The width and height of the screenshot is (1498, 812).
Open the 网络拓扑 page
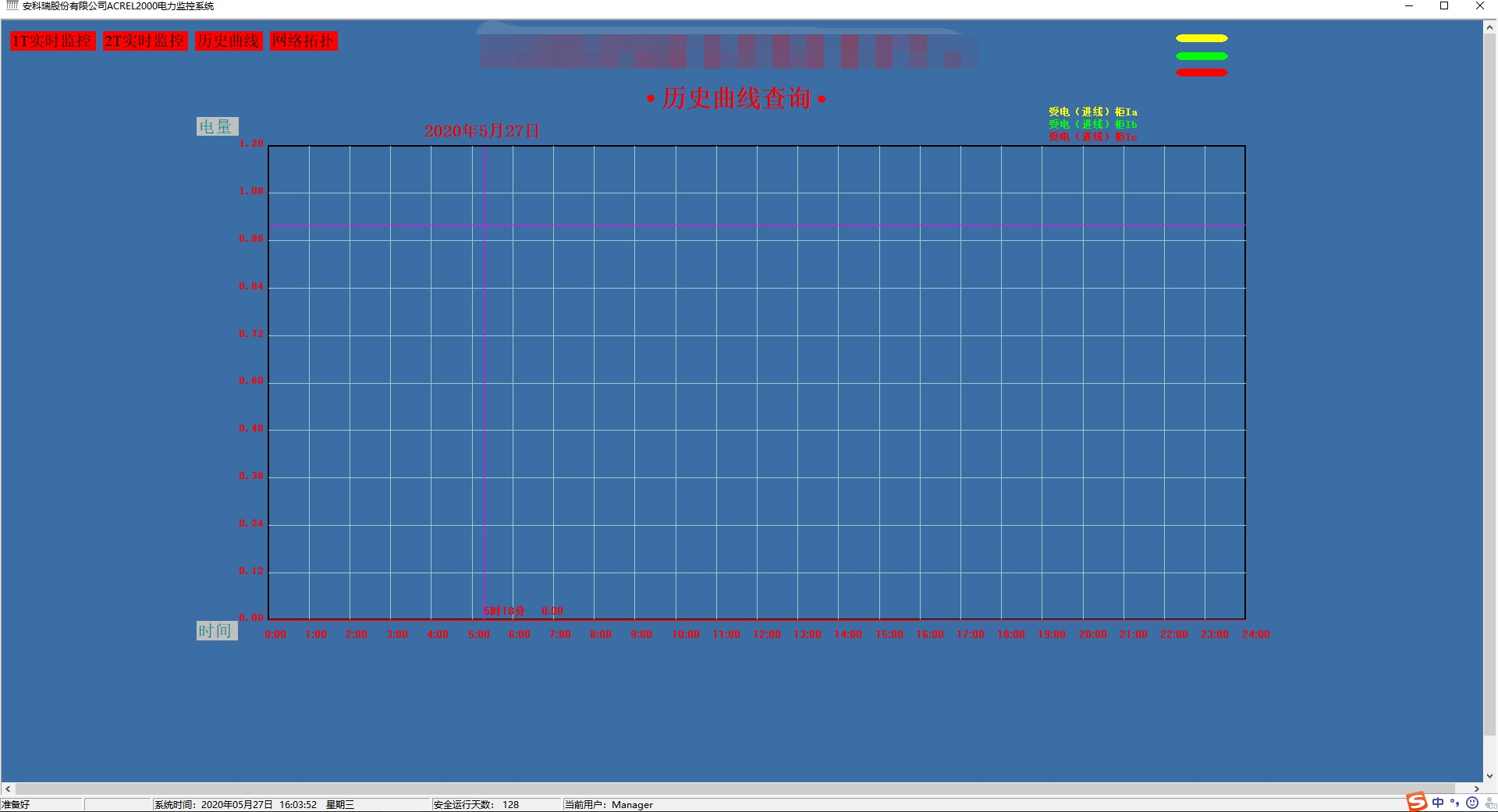[304, 41]
